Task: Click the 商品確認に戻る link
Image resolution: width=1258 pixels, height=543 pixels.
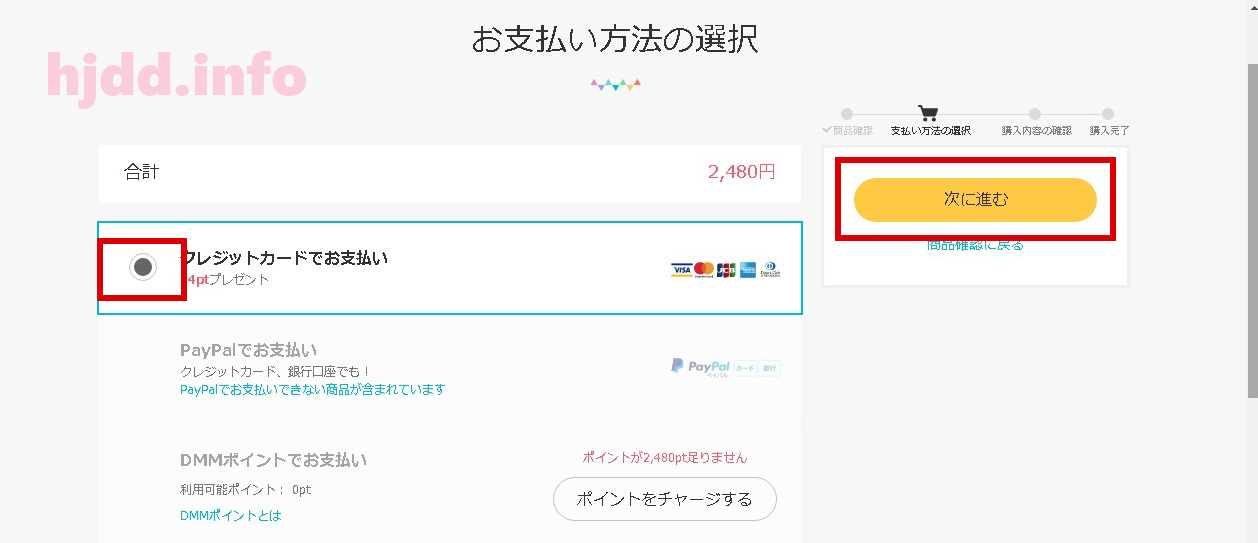Action: [975, 245]
